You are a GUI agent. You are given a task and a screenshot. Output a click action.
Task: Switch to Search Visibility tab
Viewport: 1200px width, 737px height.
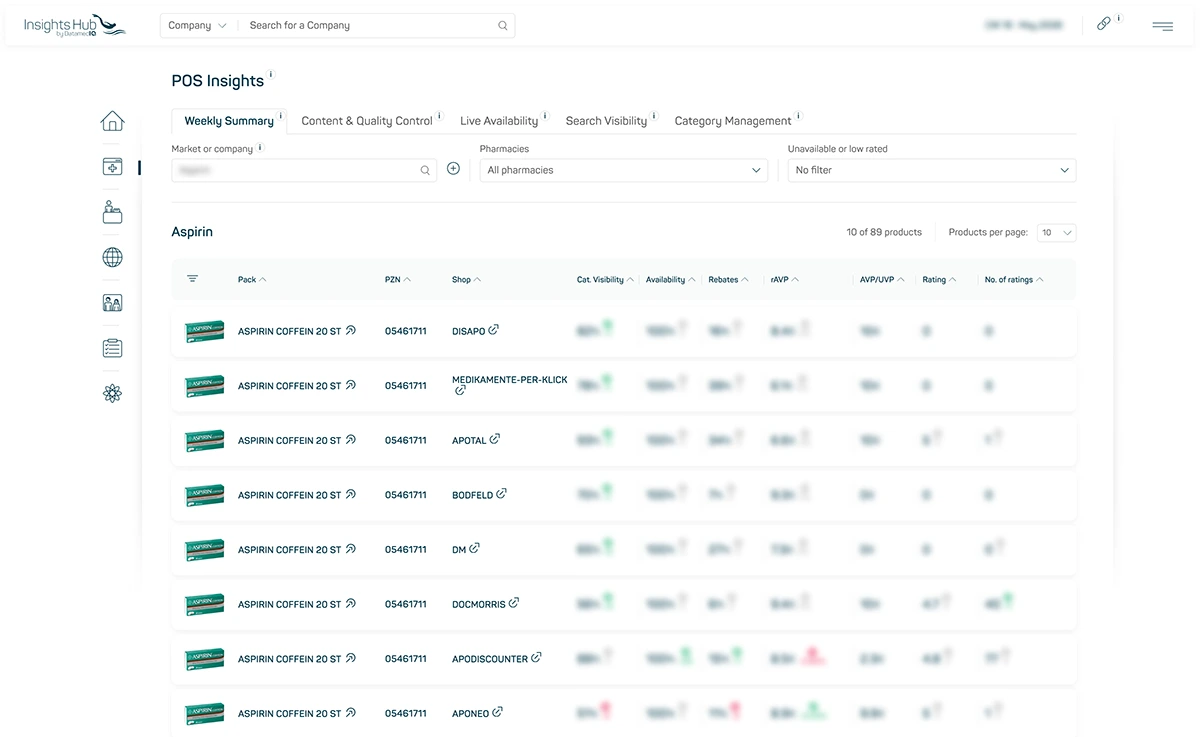[x=606, y=121]
